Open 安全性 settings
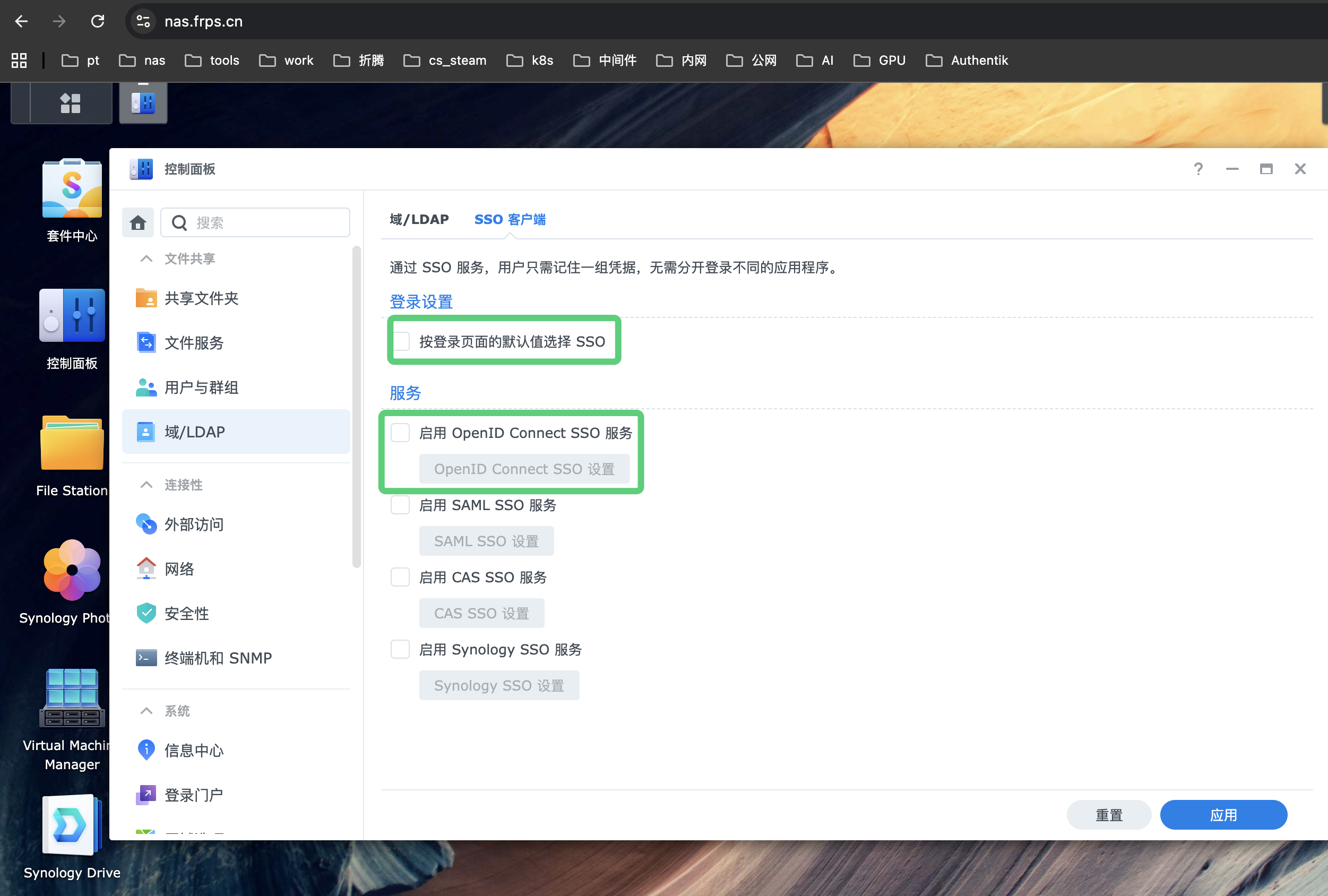Image resolution: width=1328 pixels, height=896 pixels. (186, 613)
